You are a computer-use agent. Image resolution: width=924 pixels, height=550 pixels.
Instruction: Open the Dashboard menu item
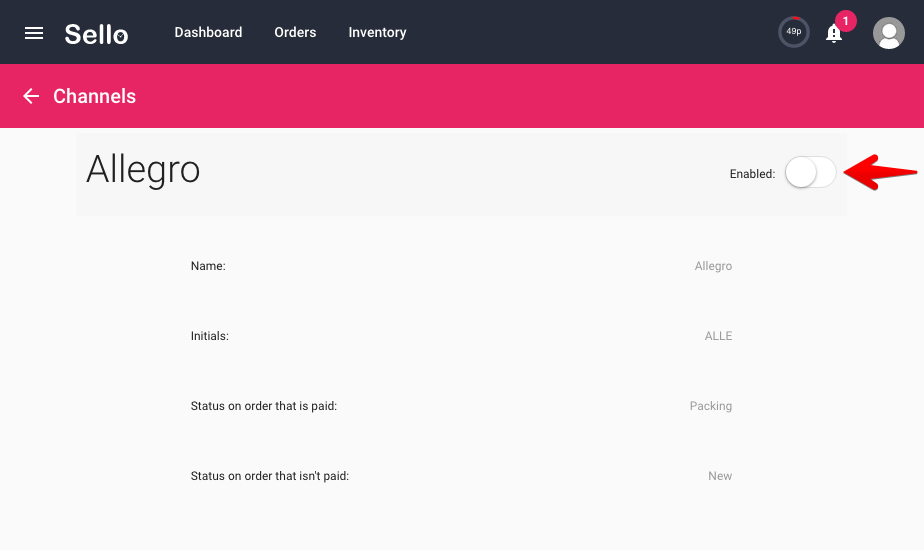208,32
